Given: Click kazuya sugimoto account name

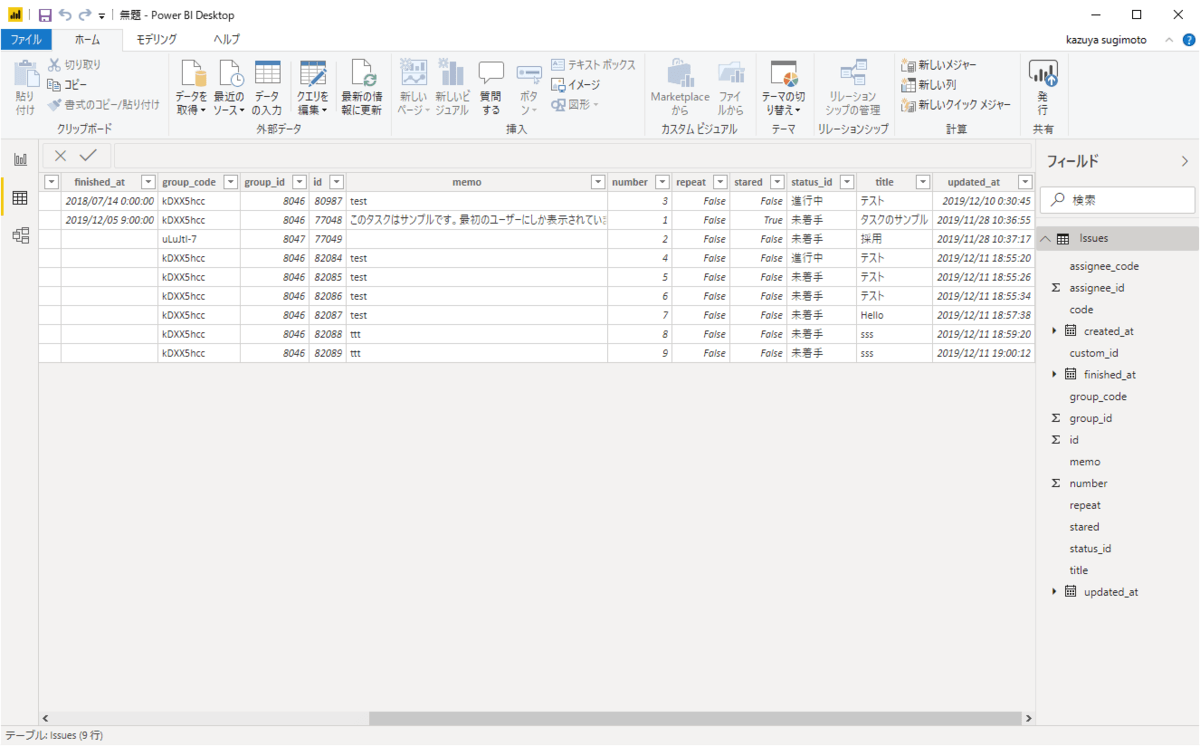Looking at the screenshot, I should point(1107,40).
